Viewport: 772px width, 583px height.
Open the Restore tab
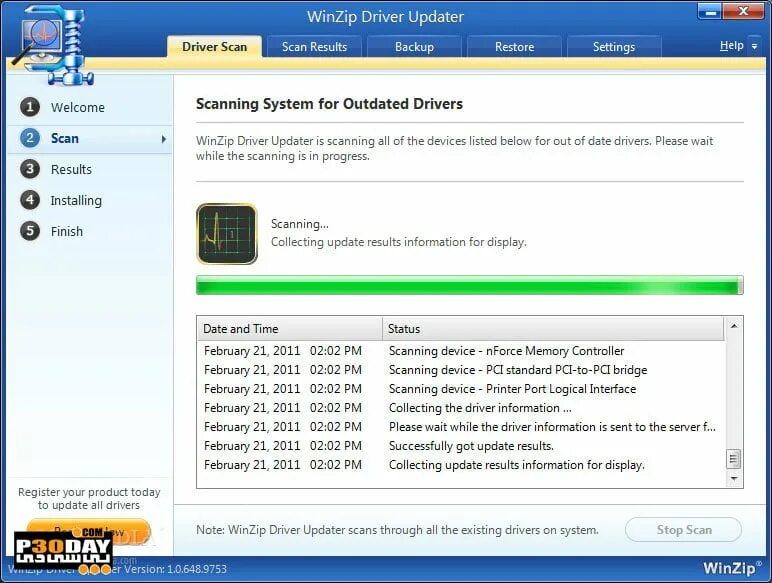click(x=514, y=47)
